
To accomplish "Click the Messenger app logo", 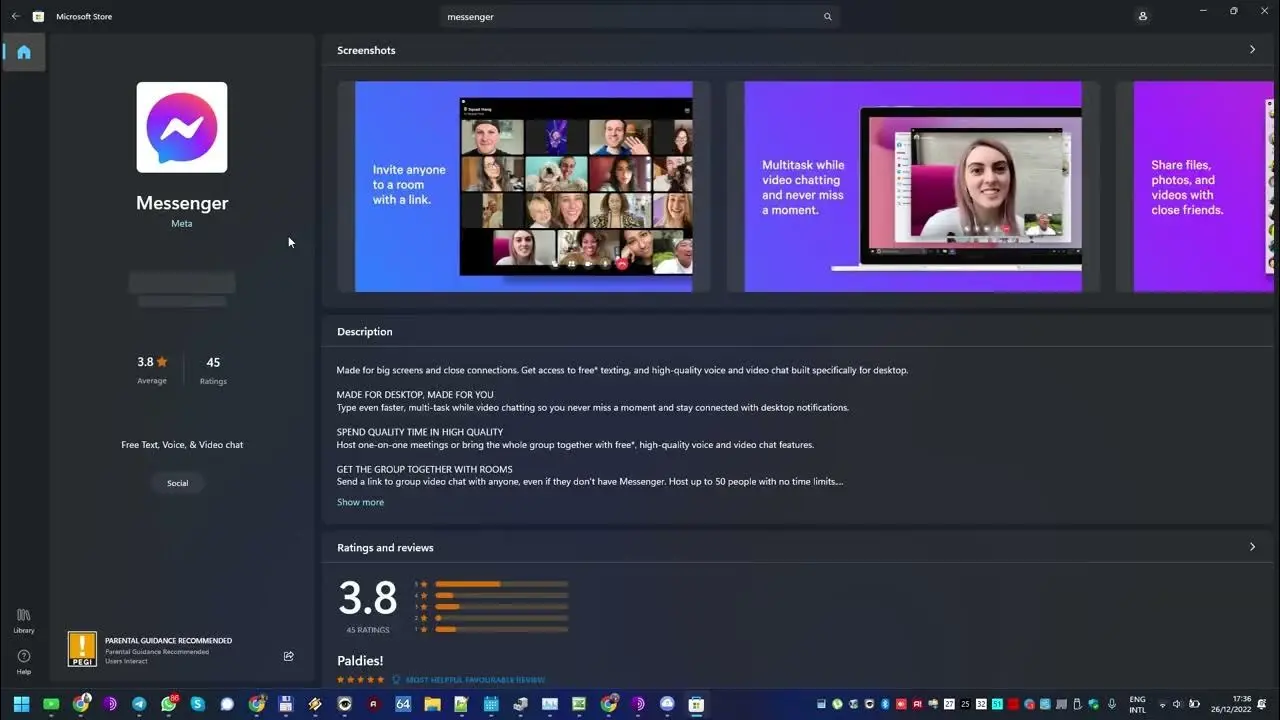I will tap(182, 127).
